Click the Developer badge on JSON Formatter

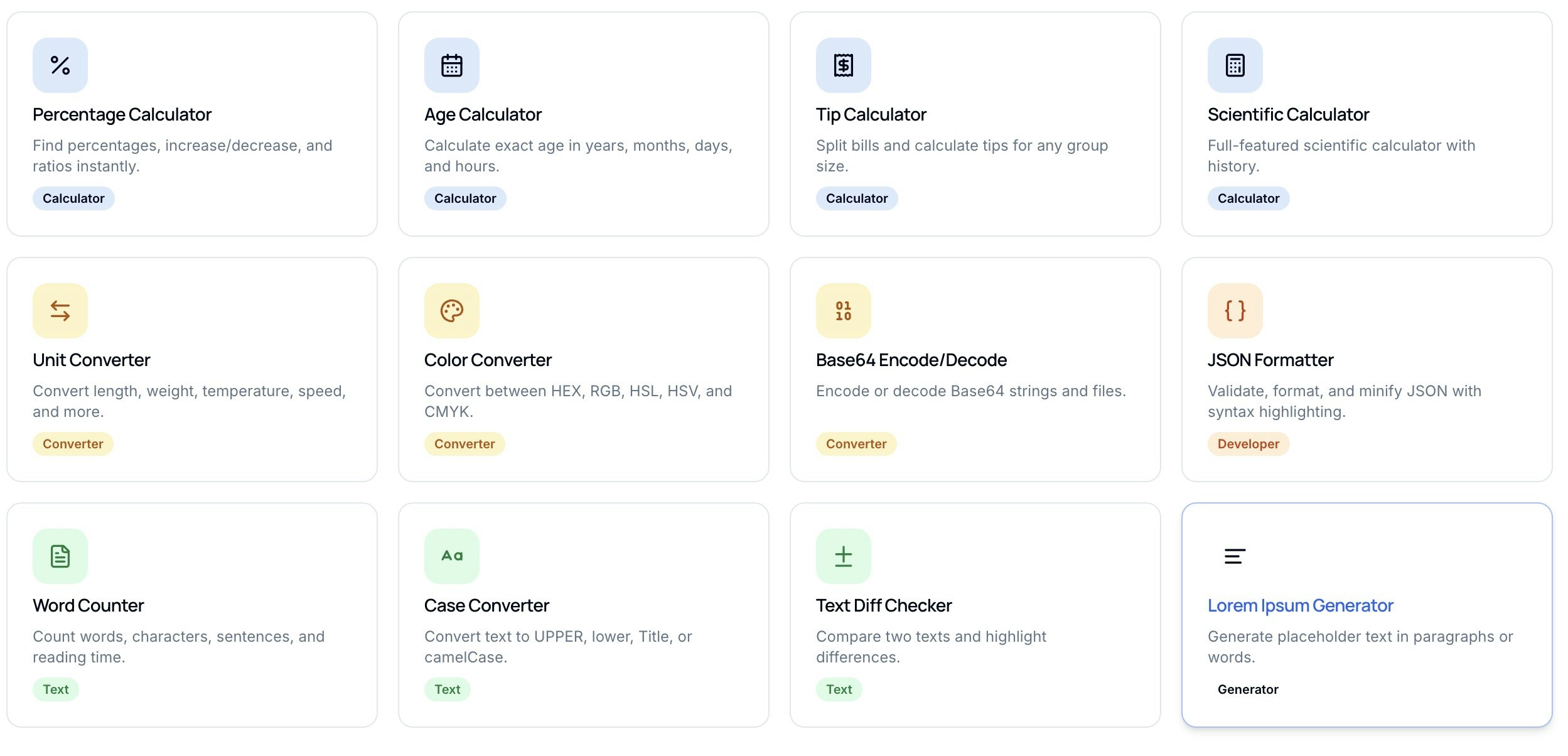pyautogui.click(x=1247, y=444)
